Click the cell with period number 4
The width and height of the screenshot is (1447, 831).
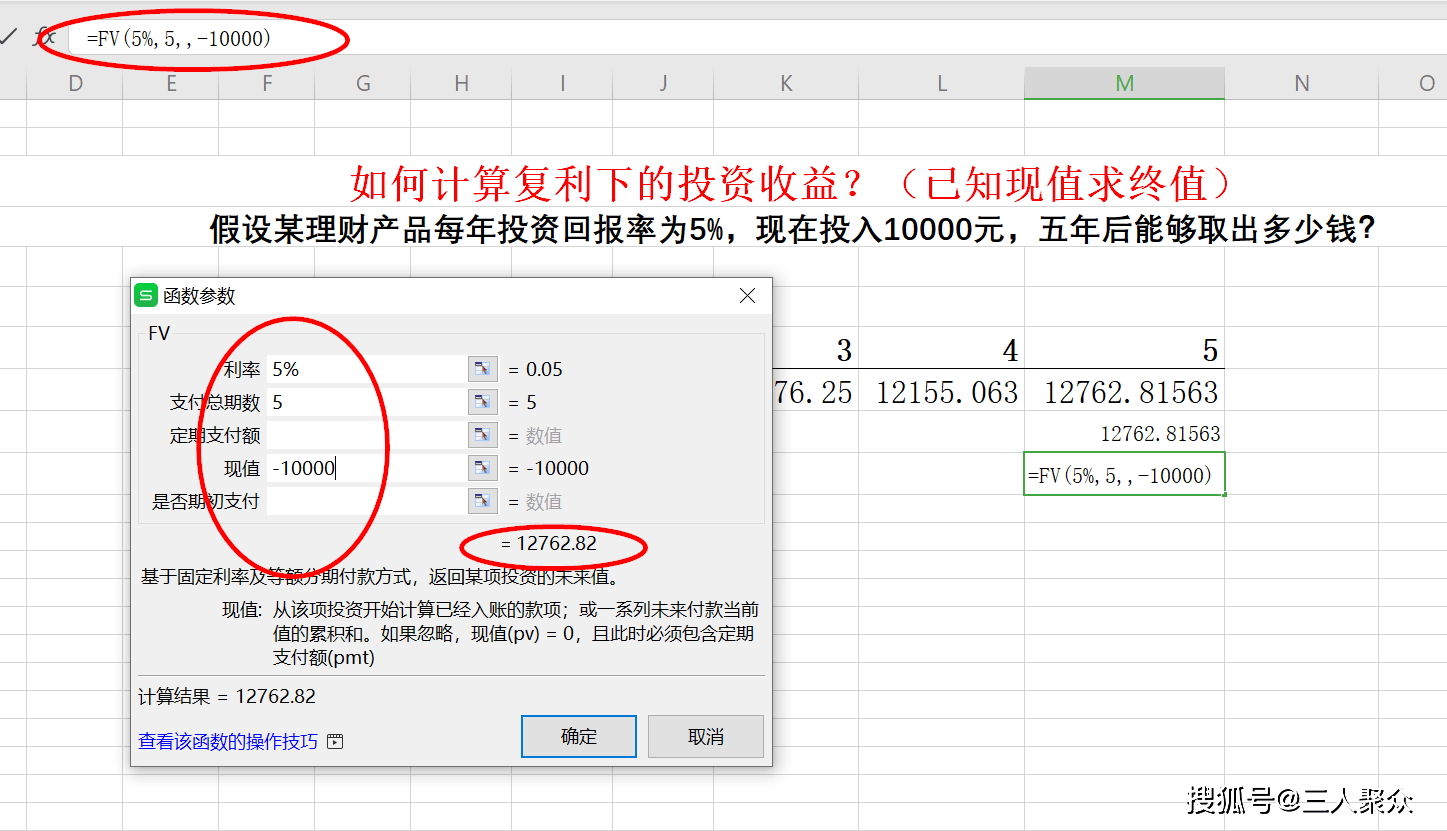942,350
